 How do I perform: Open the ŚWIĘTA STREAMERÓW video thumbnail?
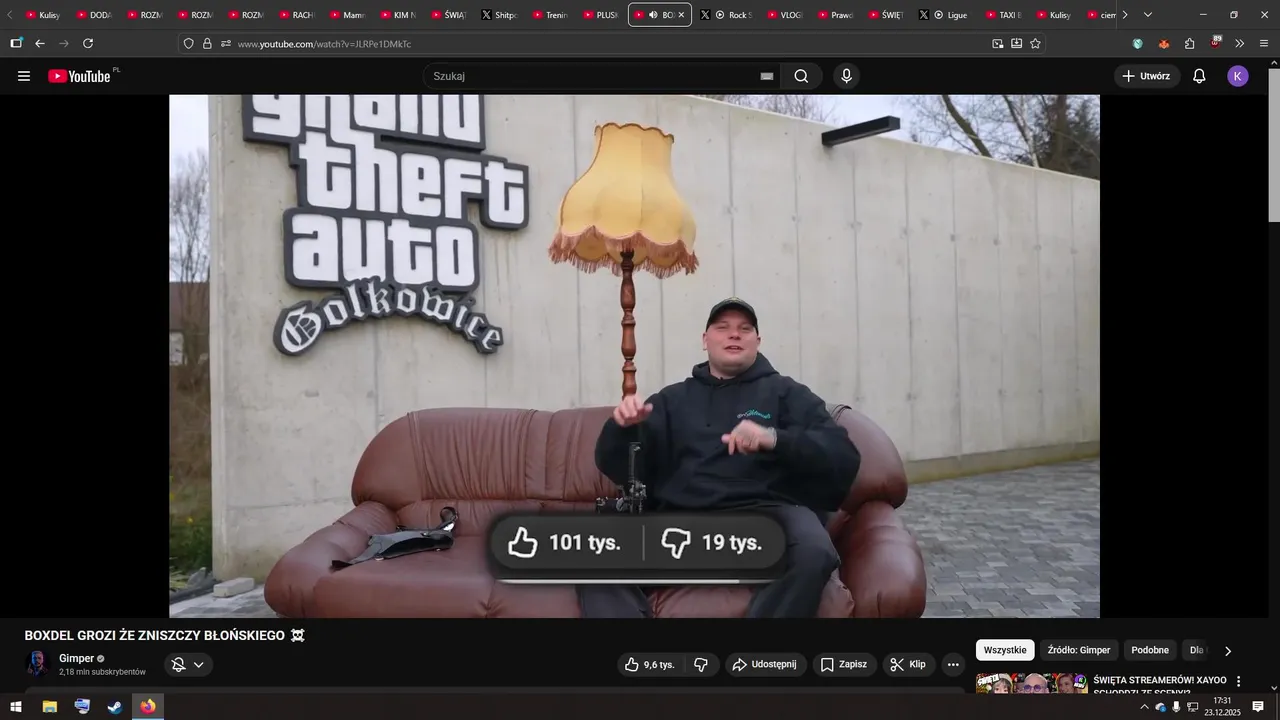pyautogui.click(x=1031, y=684)
